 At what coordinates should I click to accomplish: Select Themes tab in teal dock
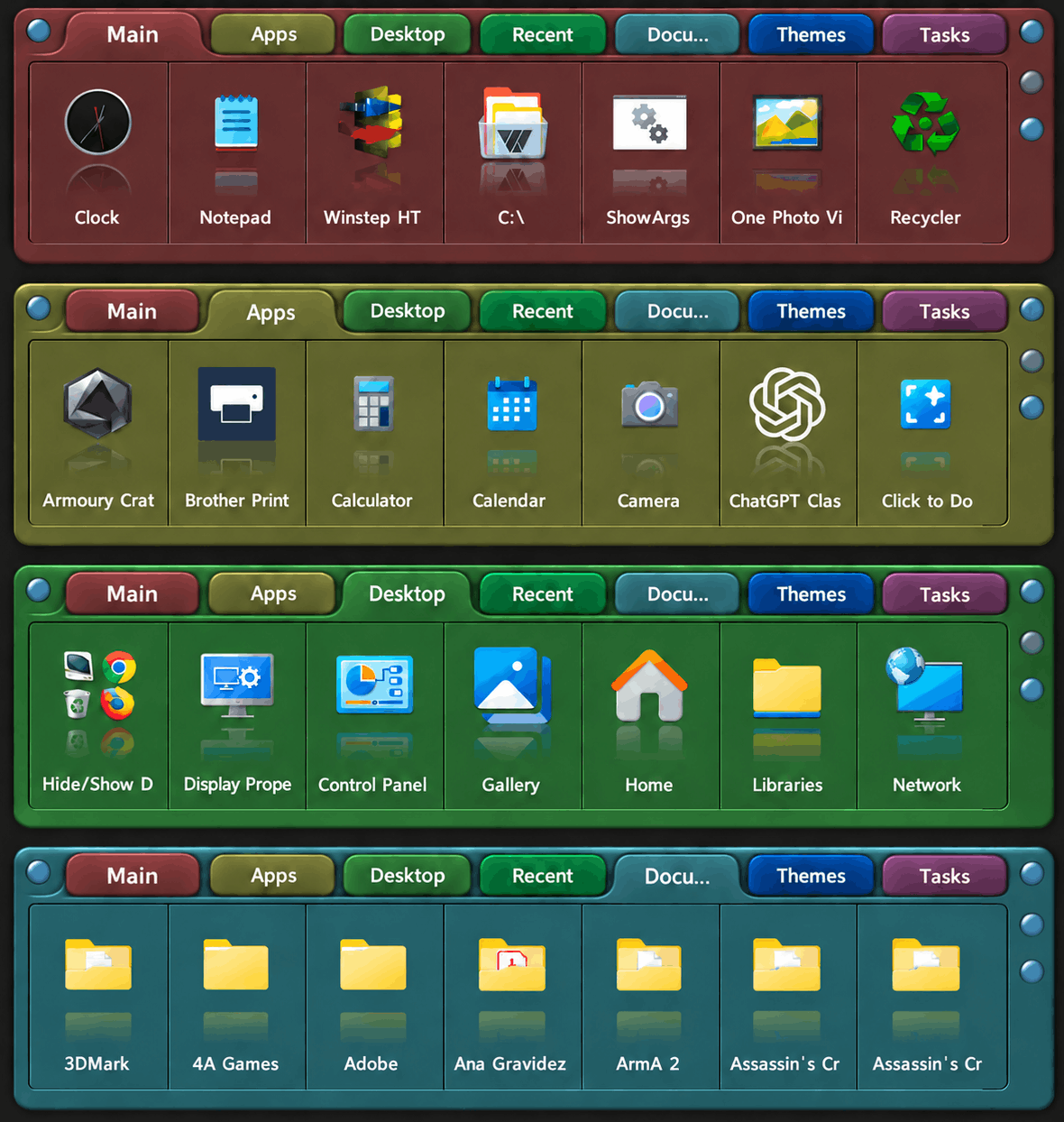[811, 876]
